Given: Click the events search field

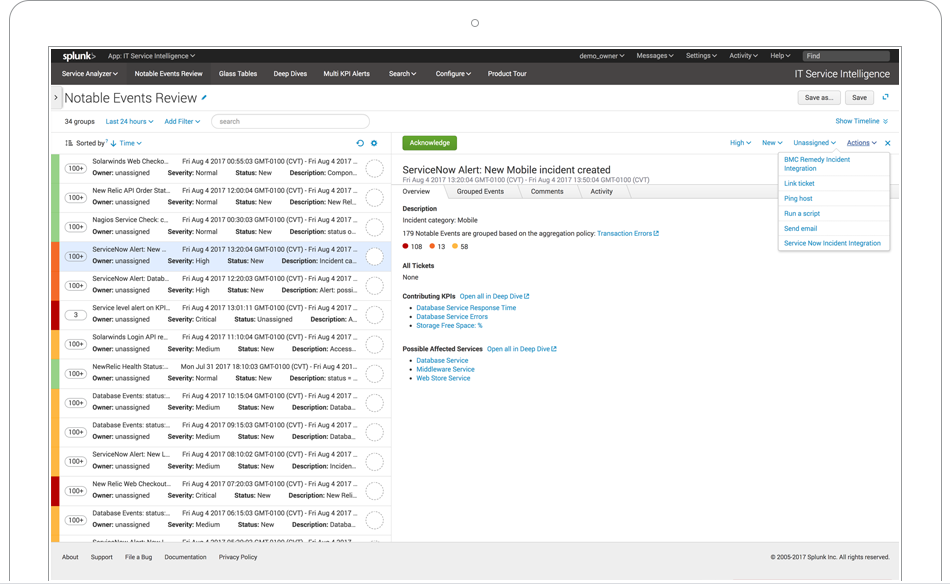Looking at the screenshot, I should [x=290, y=122].
